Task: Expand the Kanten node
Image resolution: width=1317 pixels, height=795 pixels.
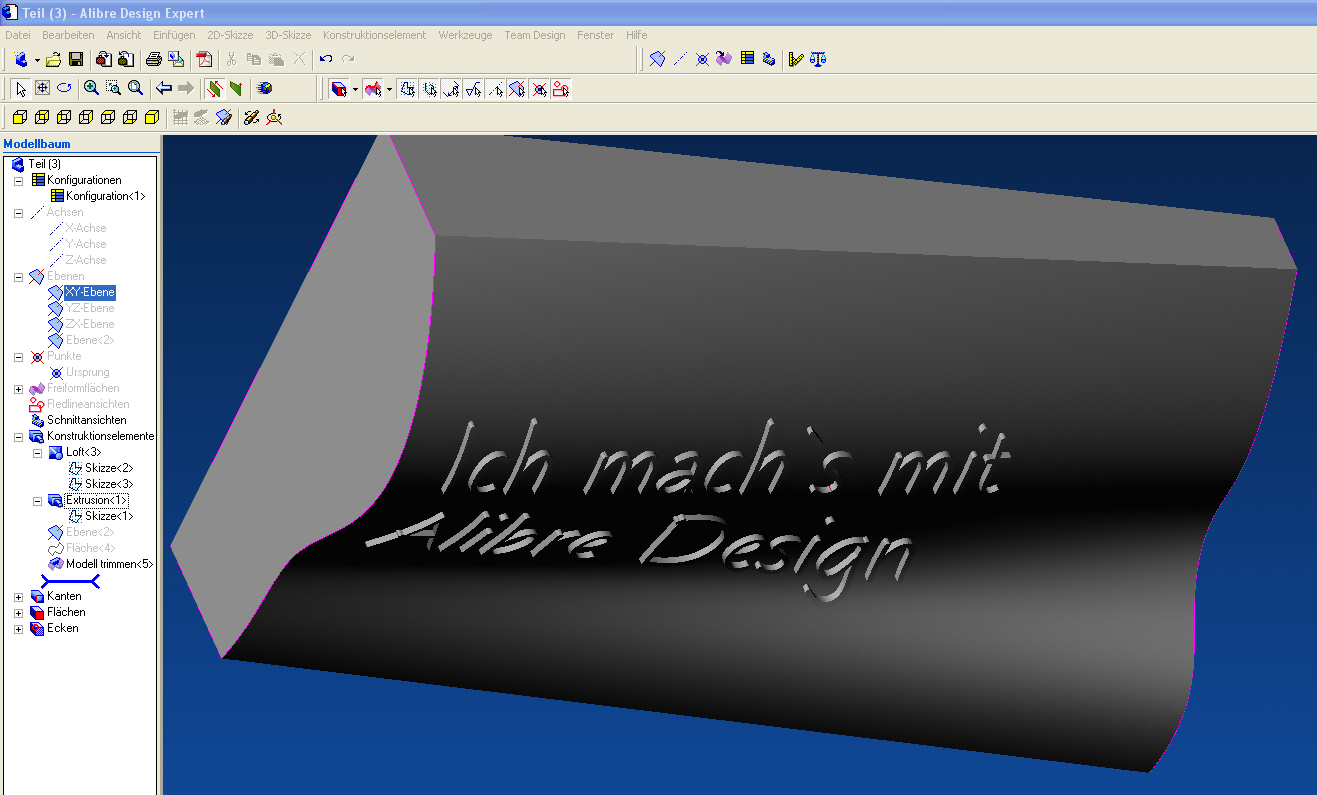Action: pos(19,596)
